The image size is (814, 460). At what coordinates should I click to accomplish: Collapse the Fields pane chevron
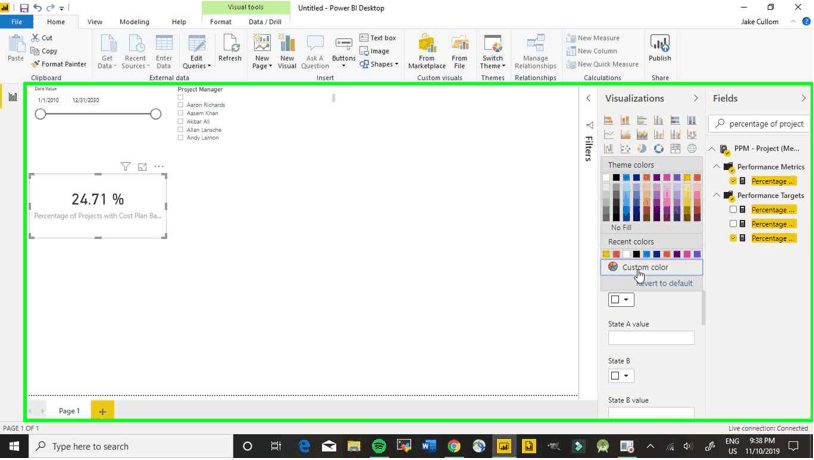[x=804, y=98]
